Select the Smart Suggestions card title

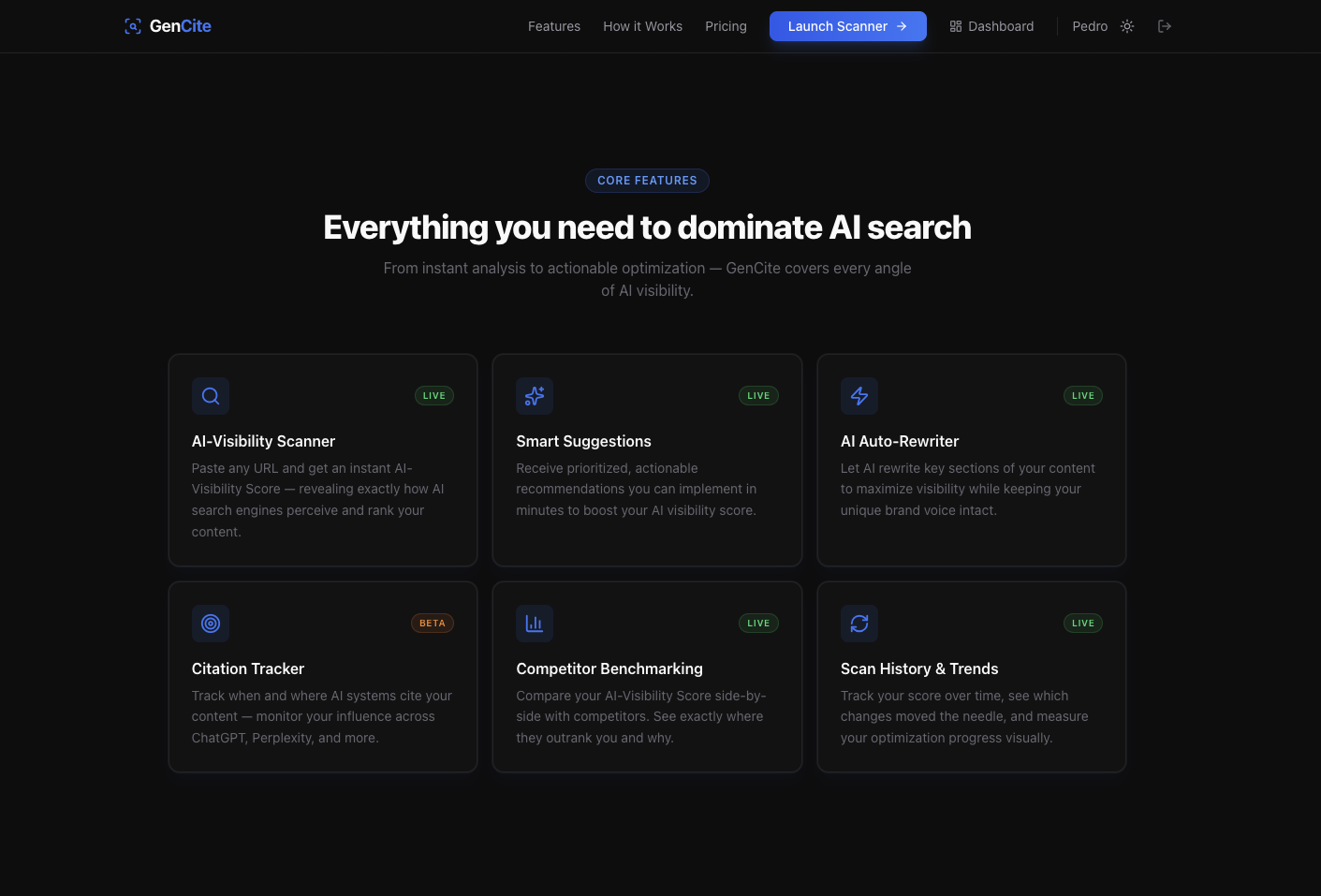tap(583, 441)
